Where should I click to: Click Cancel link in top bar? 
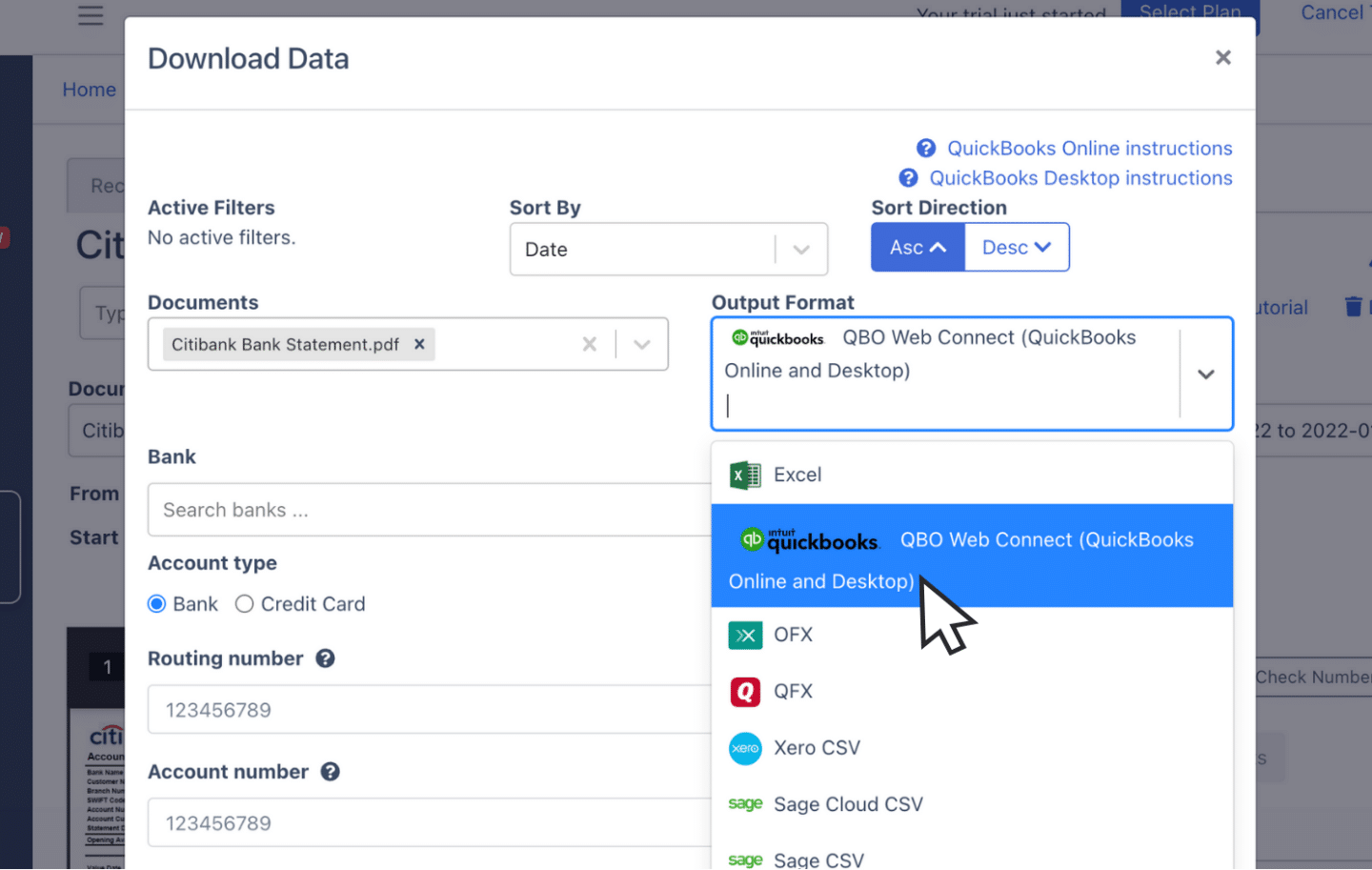[1332, 12]
